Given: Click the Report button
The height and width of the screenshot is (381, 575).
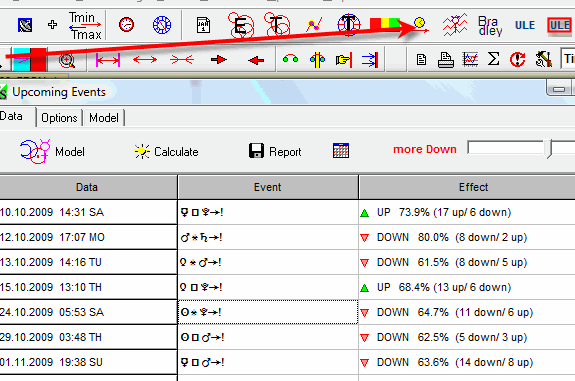Looking at the screenshot, I should 275,151.
